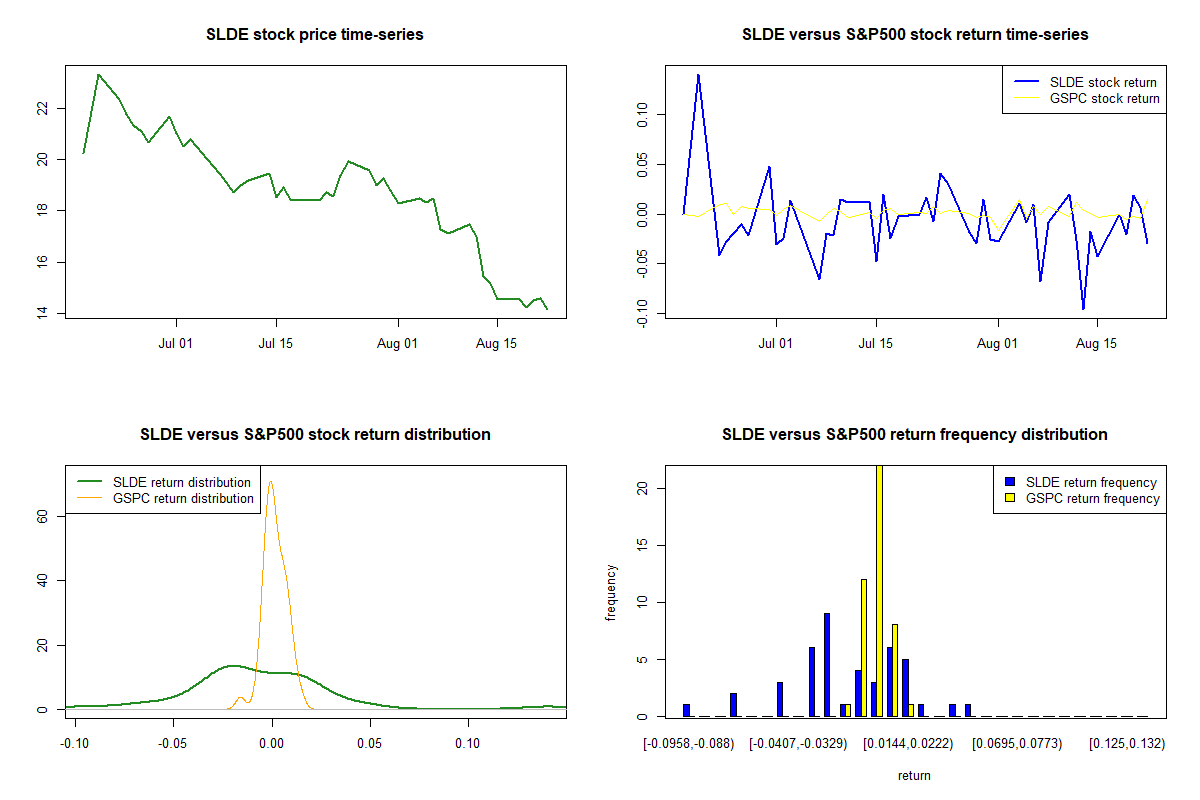Click the '[-0.0958,-0.088)' histogram bin label
Image resolution: width=1200 pixels, height=800 pixels.
[x=689, y=744]
